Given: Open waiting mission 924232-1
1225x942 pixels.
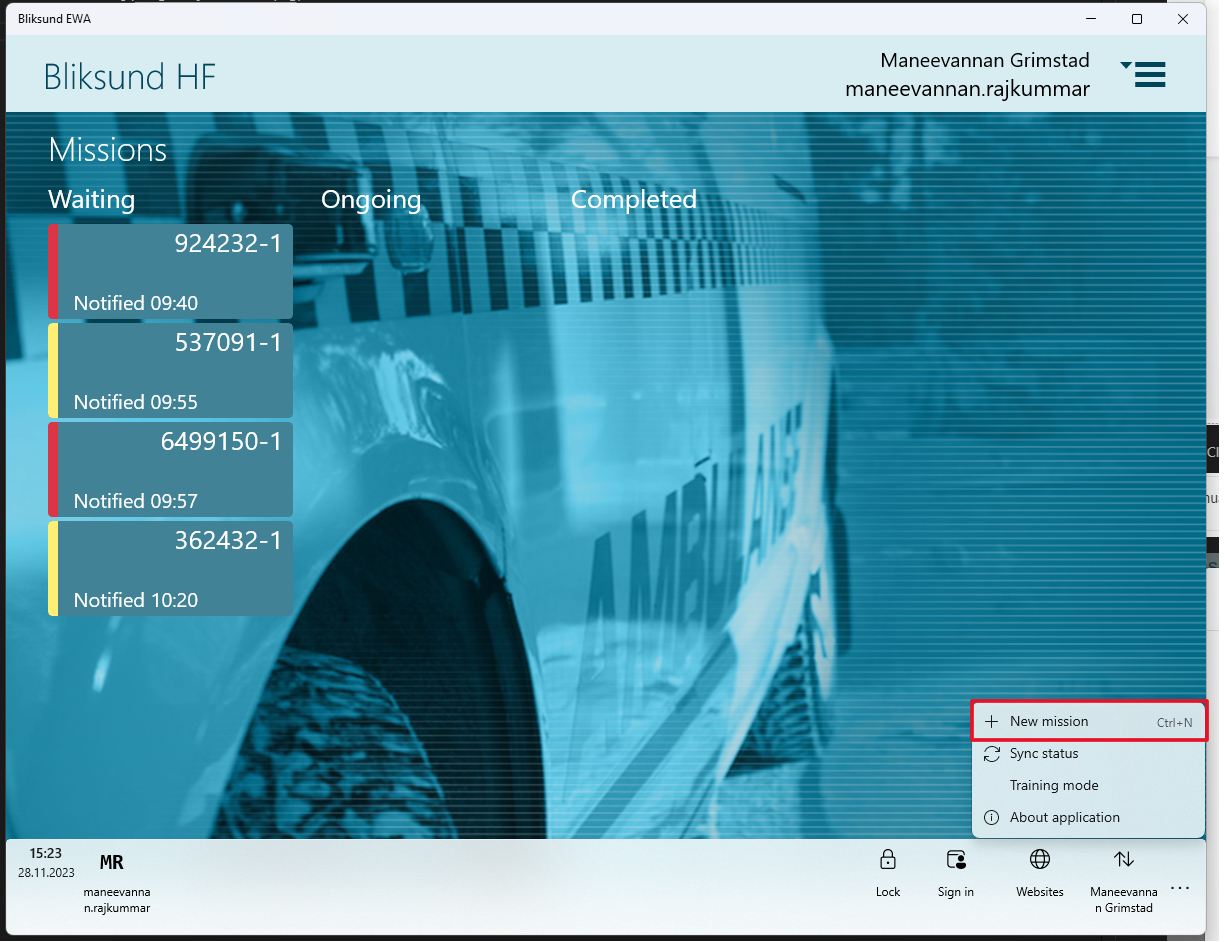Looking at the screenshot, I should point(170,271).
